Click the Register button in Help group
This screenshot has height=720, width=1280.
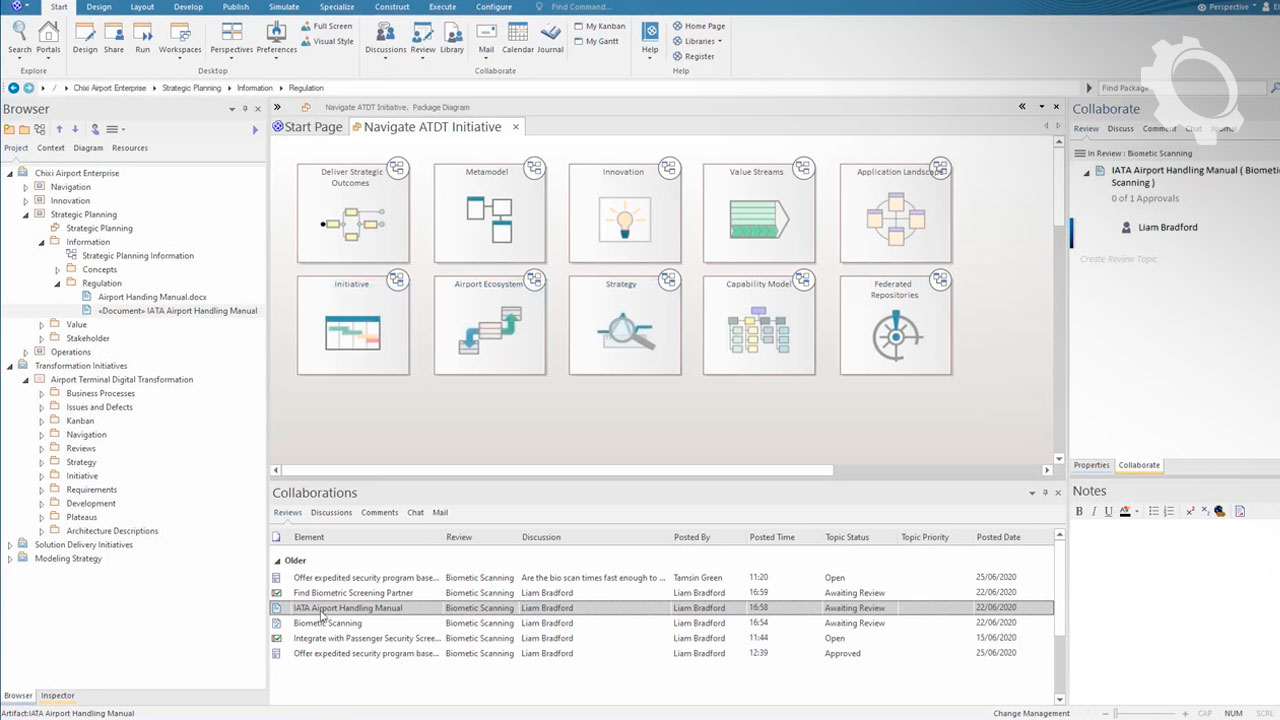point(698,56)
